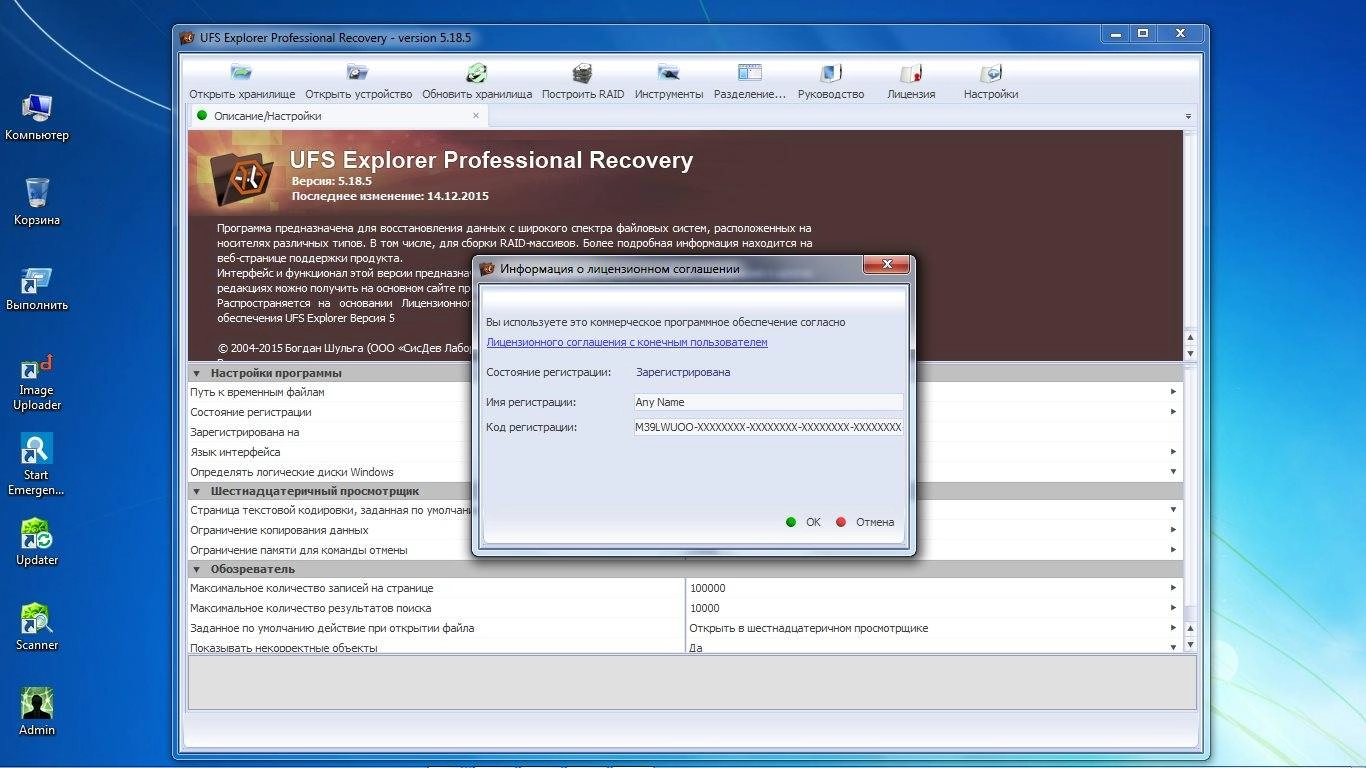The width and height of the screenshot is (1366, 768).
Task: Open dropdown for Максимальное количество результатов поиска
Action: [1173, 608]
